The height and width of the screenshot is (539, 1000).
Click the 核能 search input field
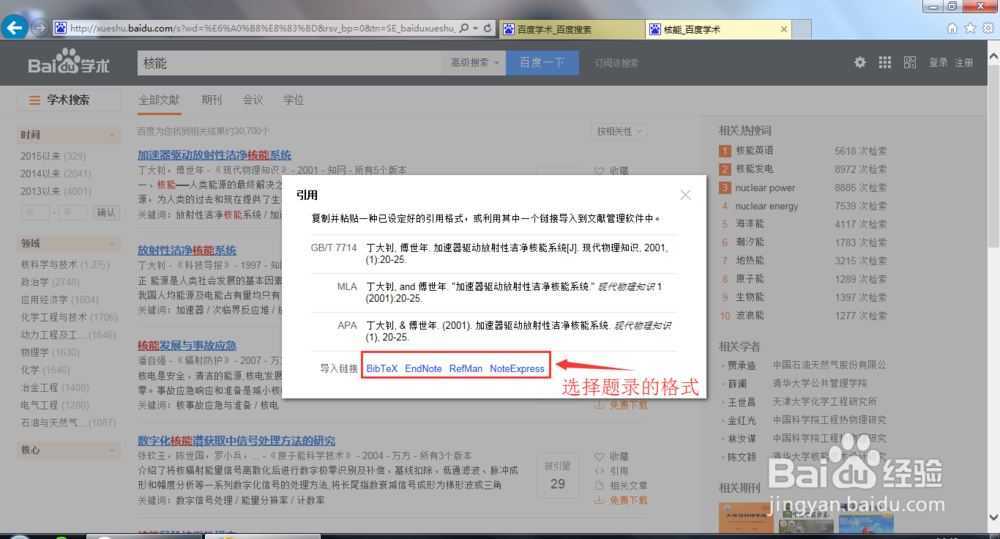(290, 63)
